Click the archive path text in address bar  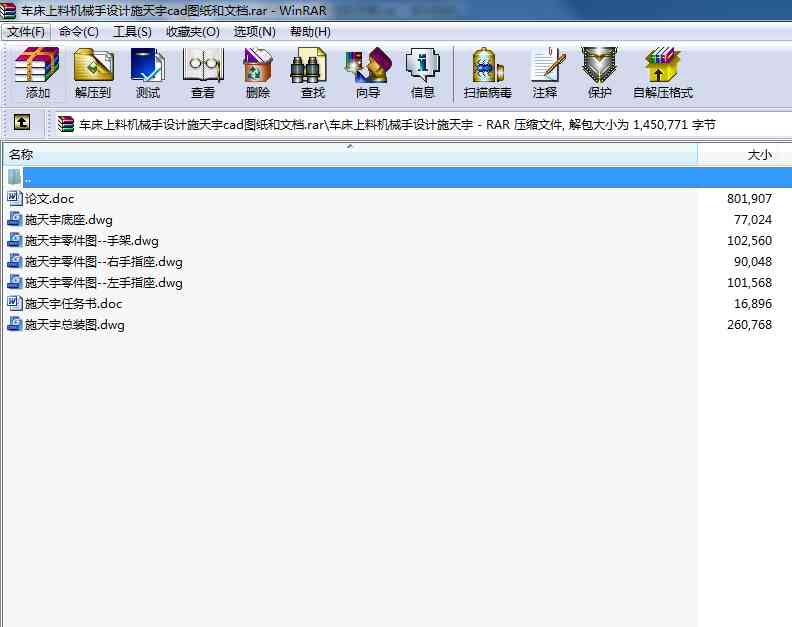397,124
